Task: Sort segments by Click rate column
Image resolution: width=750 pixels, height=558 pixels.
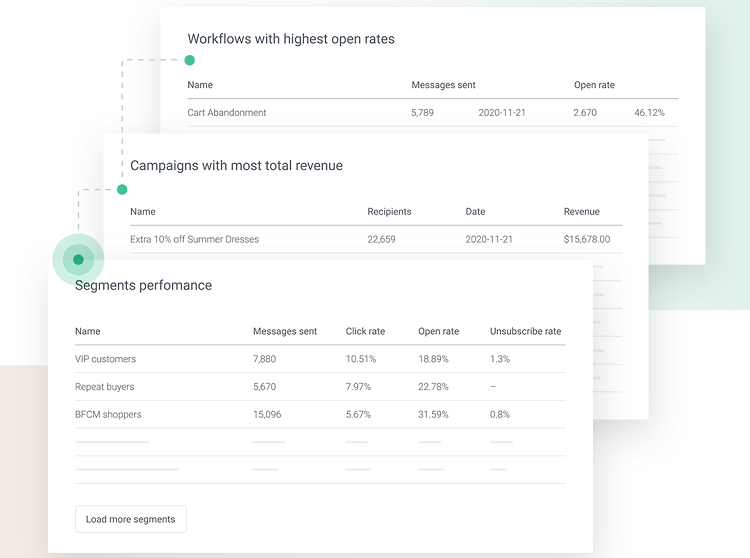Action: tap(365, 331)
